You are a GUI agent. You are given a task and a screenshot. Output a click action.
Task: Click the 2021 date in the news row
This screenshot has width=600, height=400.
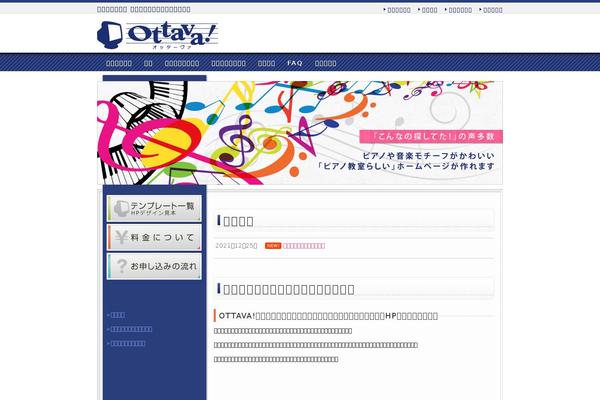(236, 246)
